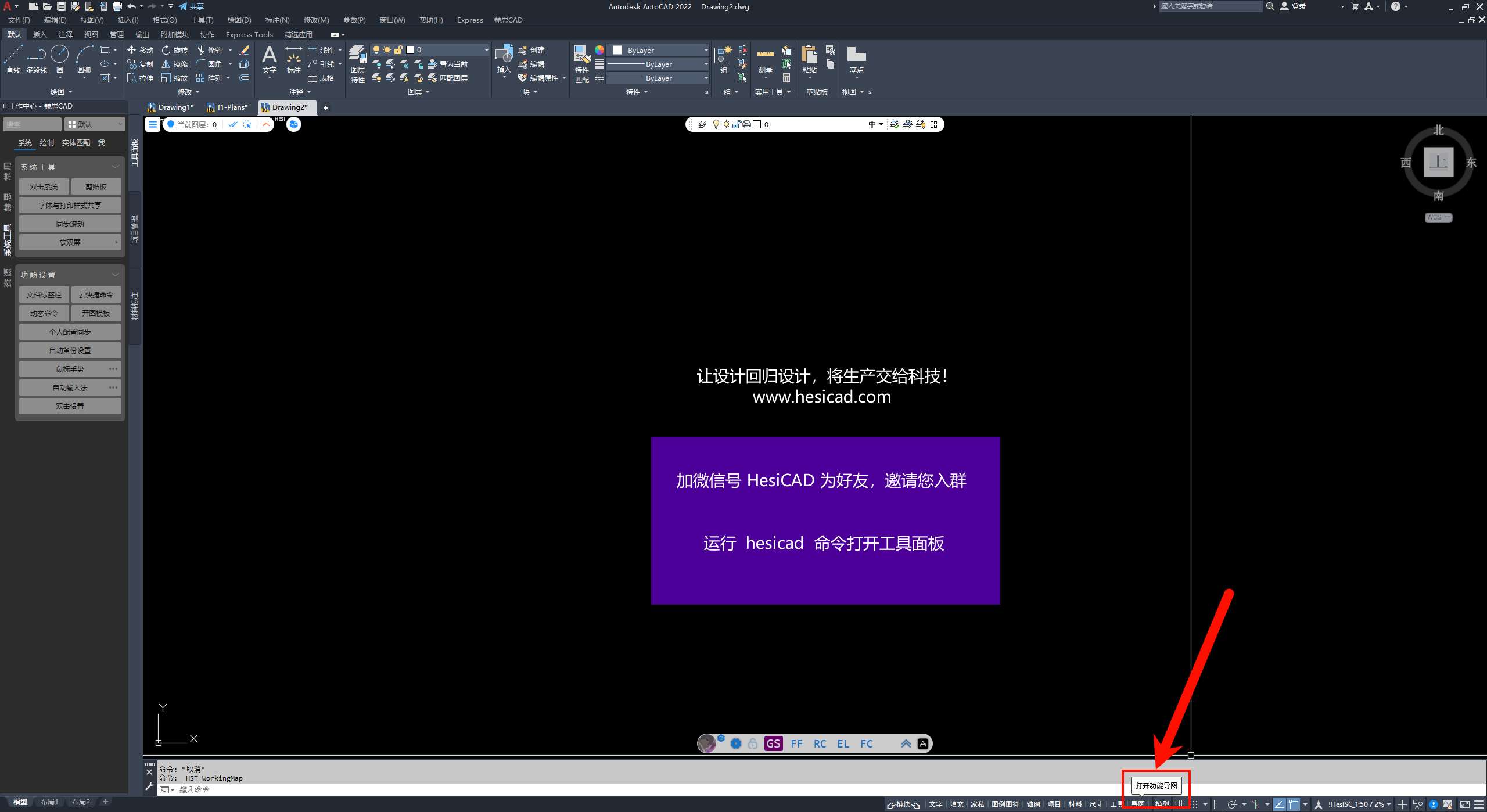Image resolution: width=1487 pixels, height=812 pixels.
Task: Click the Text (文字) annotation tool
Action: pyautogui.click(x=270, y=59)
